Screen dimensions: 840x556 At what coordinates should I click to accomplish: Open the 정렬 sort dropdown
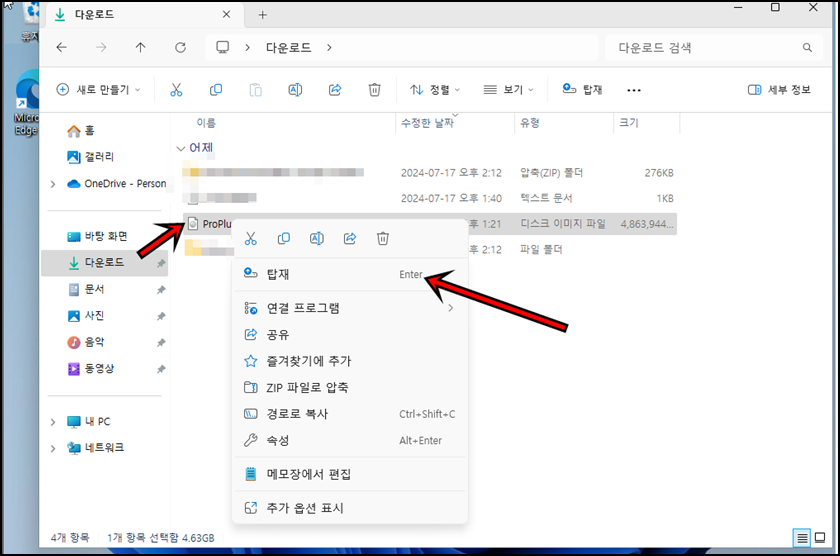tap(435, 89)
